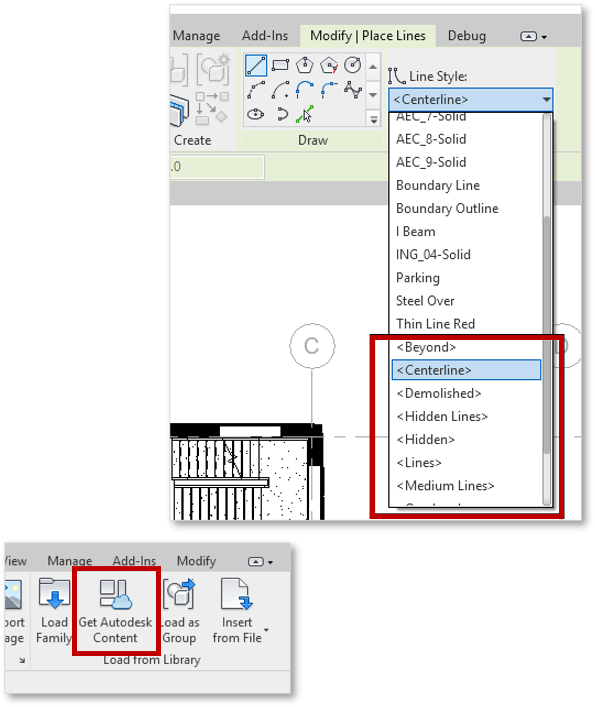Select the Rectangle draw tool
The image size is (595, 707).
click(x=280, y=65)
